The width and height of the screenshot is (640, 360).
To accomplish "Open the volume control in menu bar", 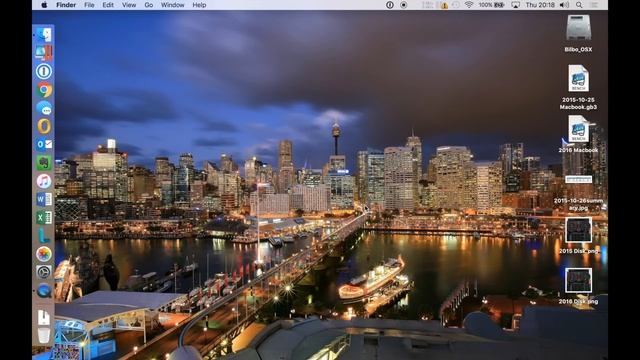I will click(x=564, y=5).
